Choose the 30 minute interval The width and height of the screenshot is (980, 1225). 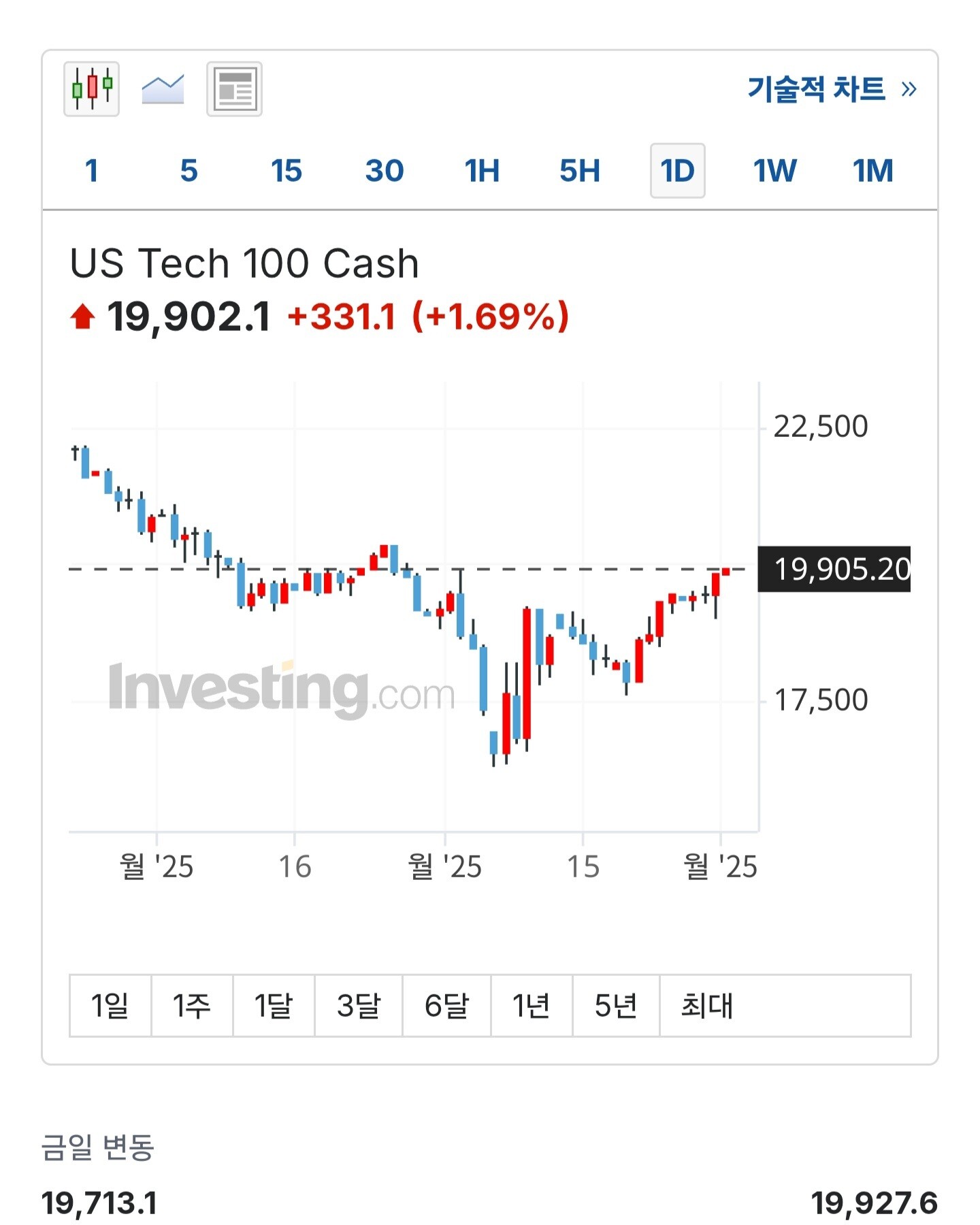[384, 171]
